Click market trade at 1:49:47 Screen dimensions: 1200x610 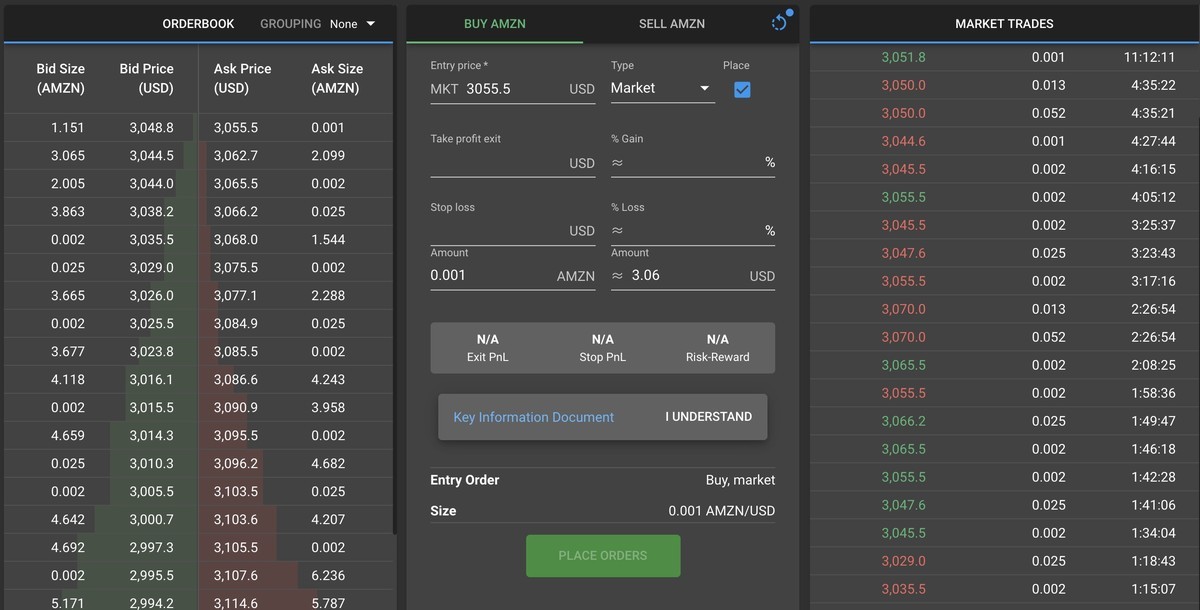1004,421
